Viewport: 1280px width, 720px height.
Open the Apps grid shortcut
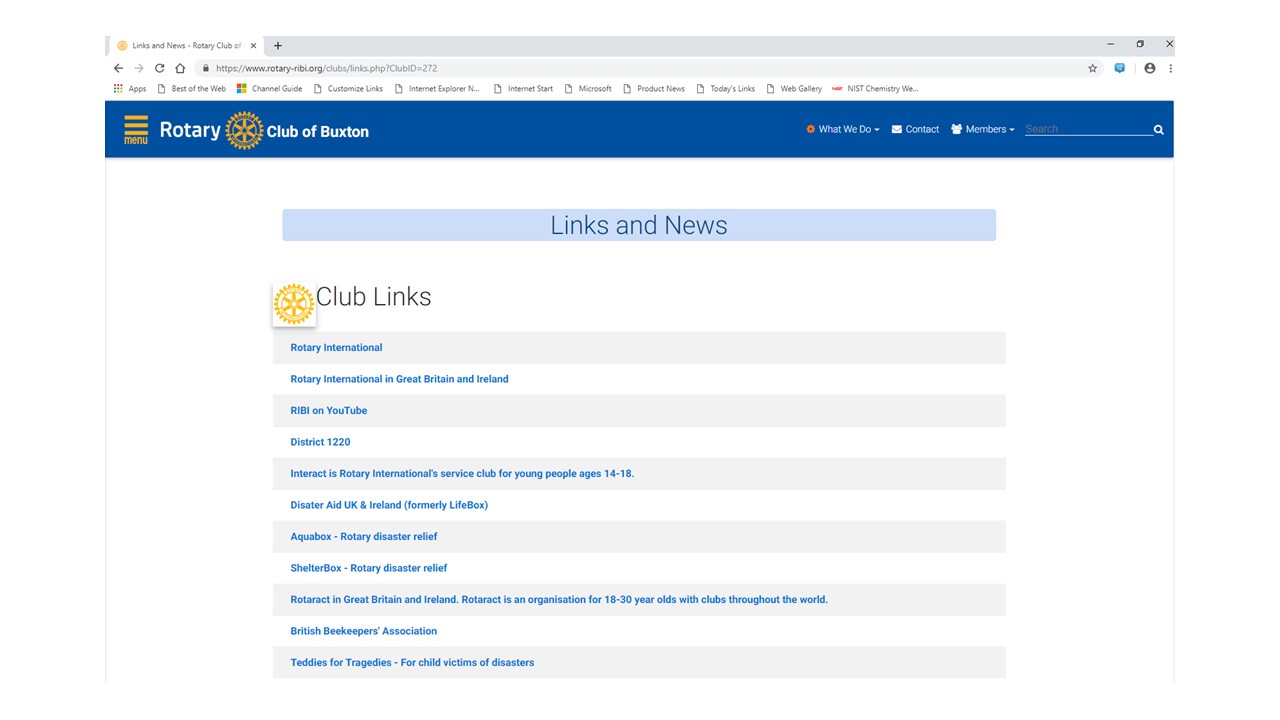click(129, 89)
